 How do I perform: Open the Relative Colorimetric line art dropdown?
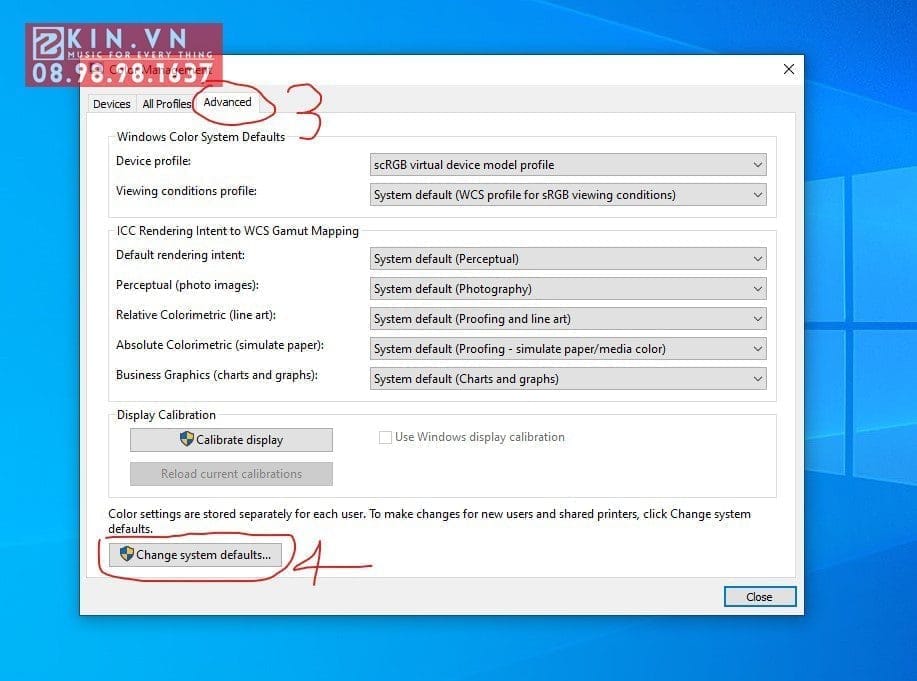coord(756,318)
